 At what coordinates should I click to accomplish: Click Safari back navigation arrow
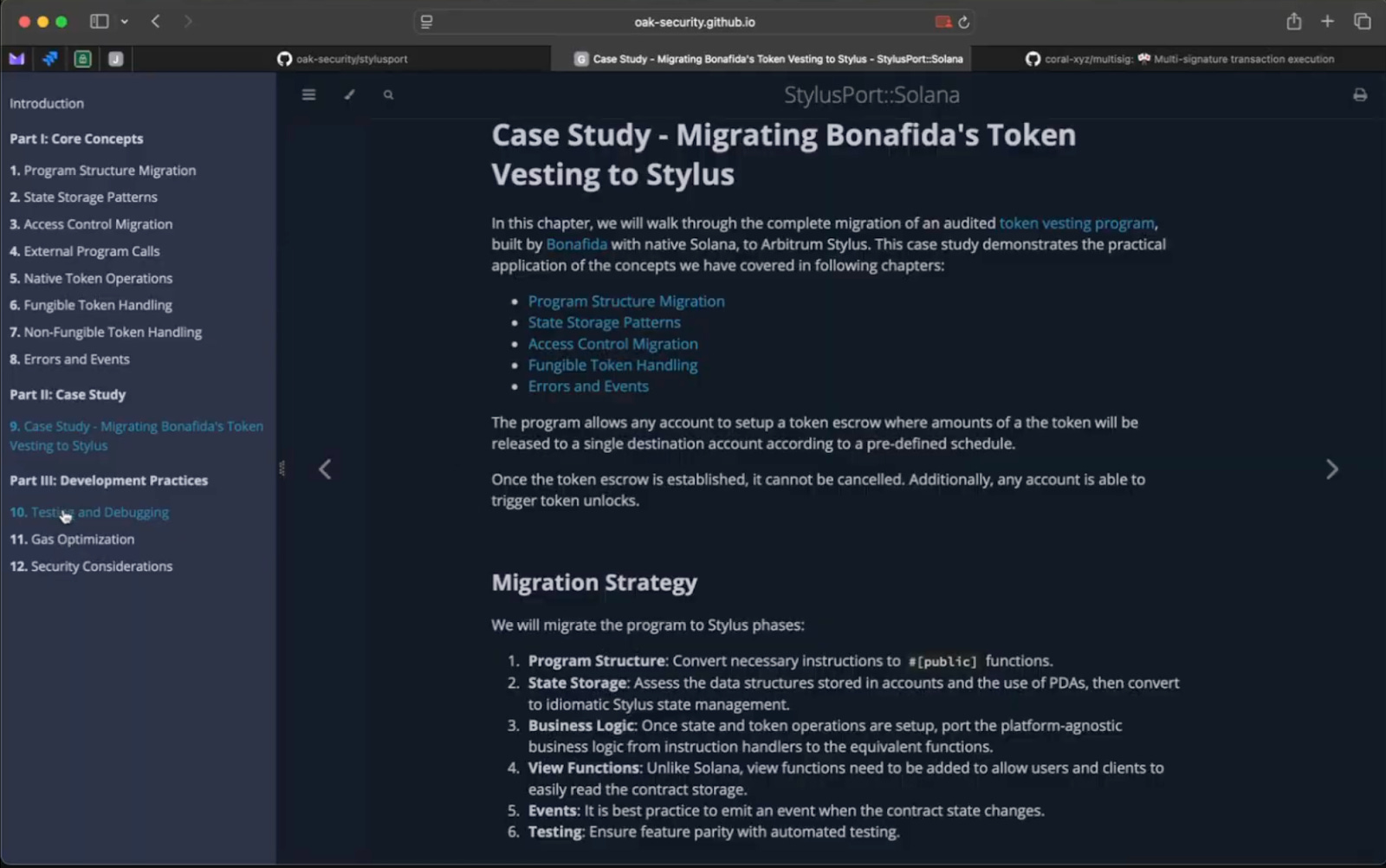156,22
